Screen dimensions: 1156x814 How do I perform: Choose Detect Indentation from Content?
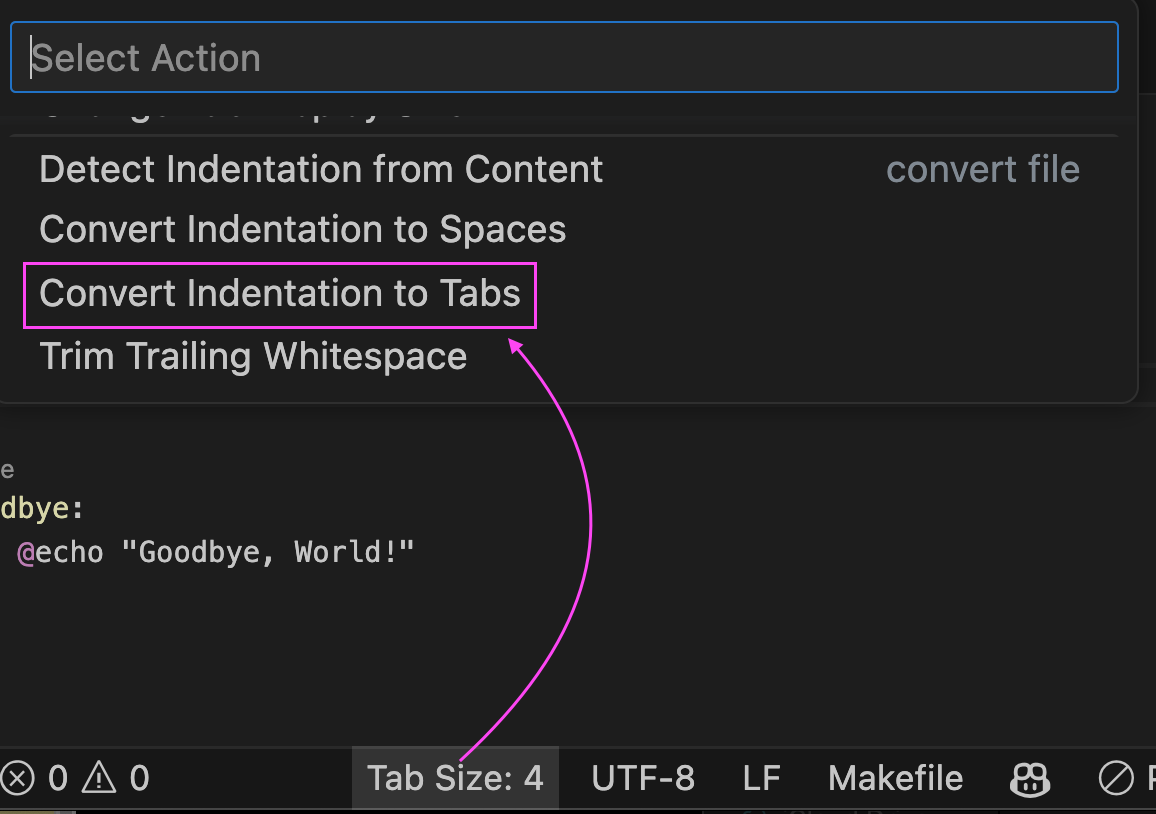(321, 169)
